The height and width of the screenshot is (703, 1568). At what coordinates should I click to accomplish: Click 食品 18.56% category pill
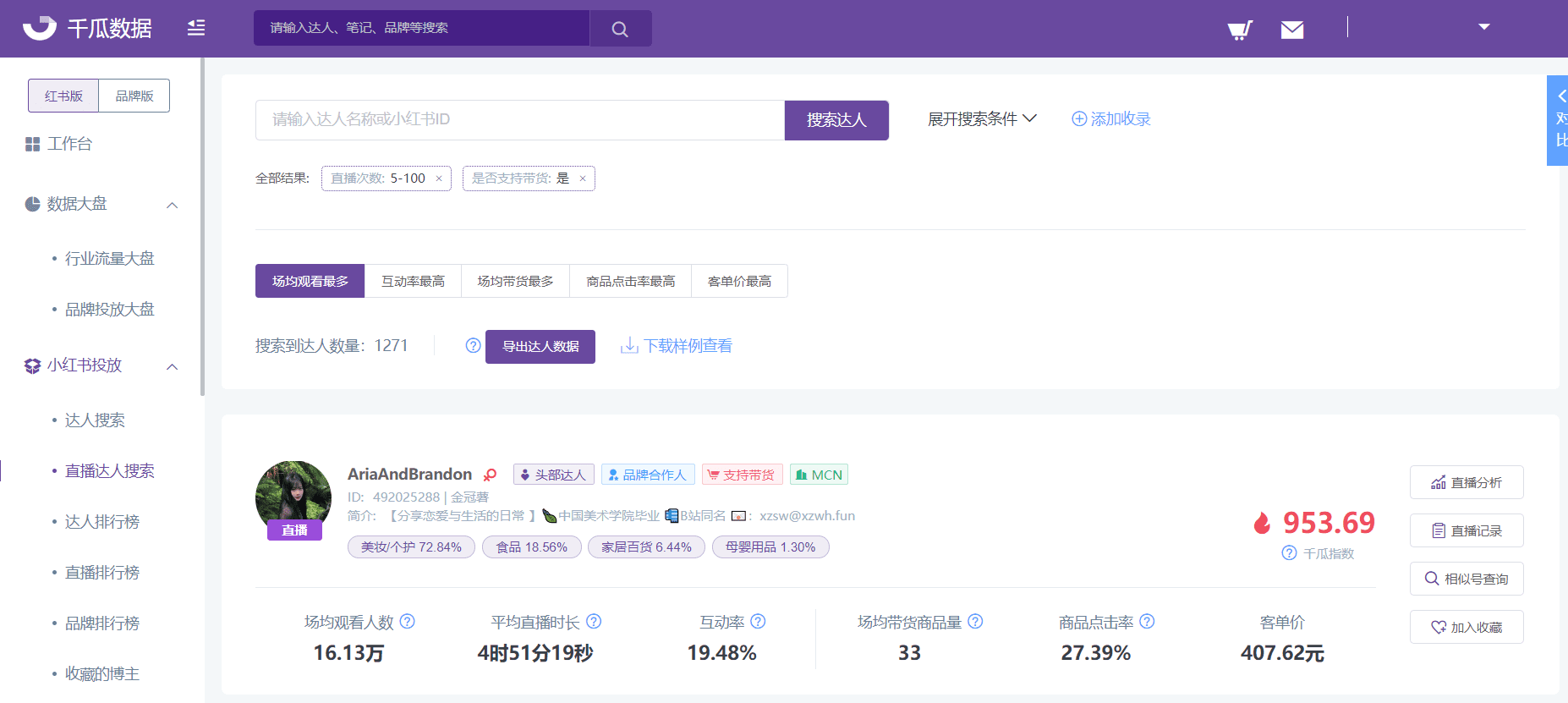pyautogui.click(x=531, y=547)
